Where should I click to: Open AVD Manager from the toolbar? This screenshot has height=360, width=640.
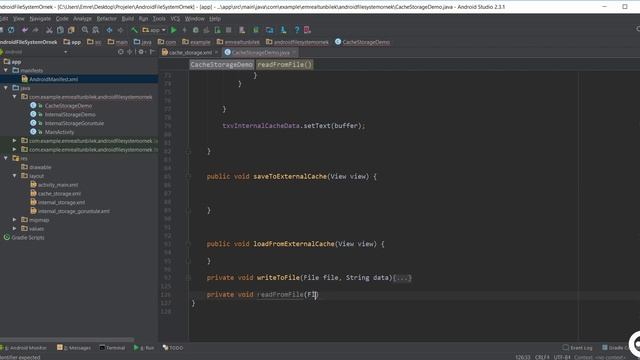pos(242,30)
